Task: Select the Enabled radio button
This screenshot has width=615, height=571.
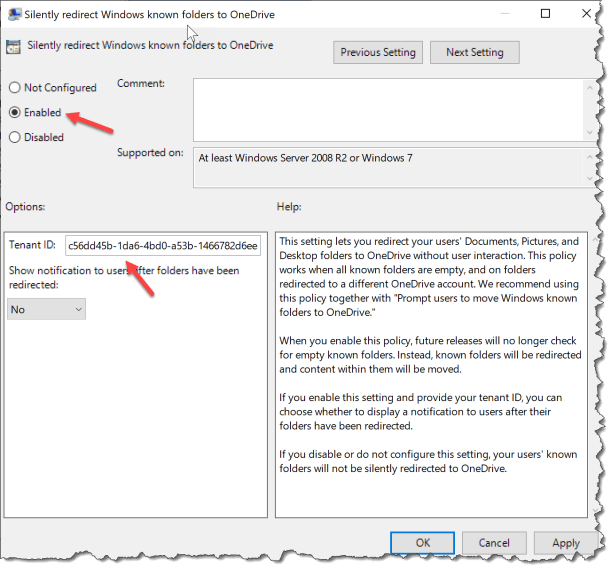Action: coord(14,113)
